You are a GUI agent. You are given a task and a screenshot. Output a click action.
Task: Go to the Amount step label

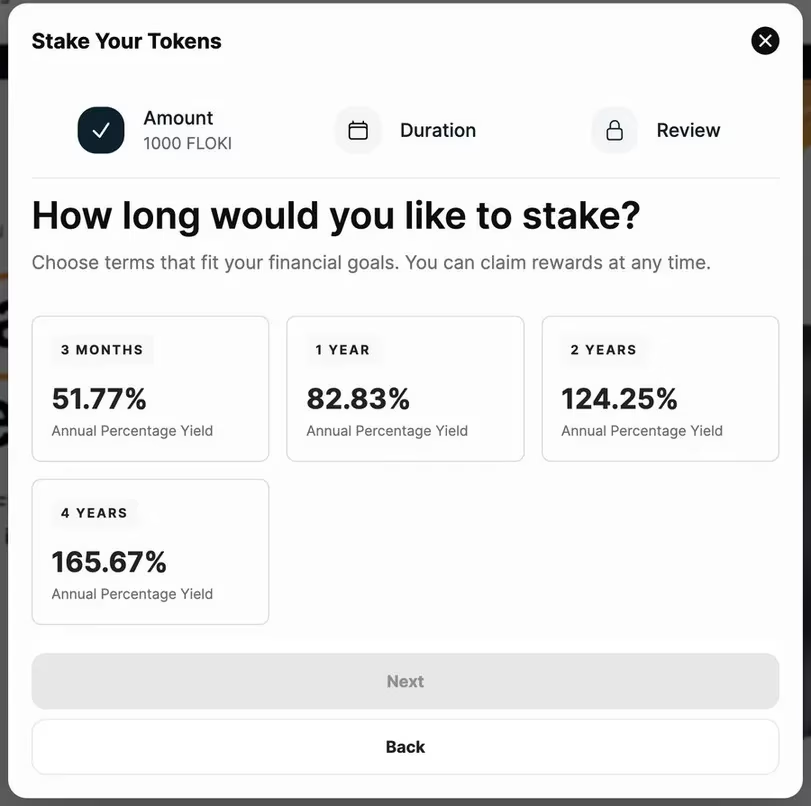coord(178,118)
